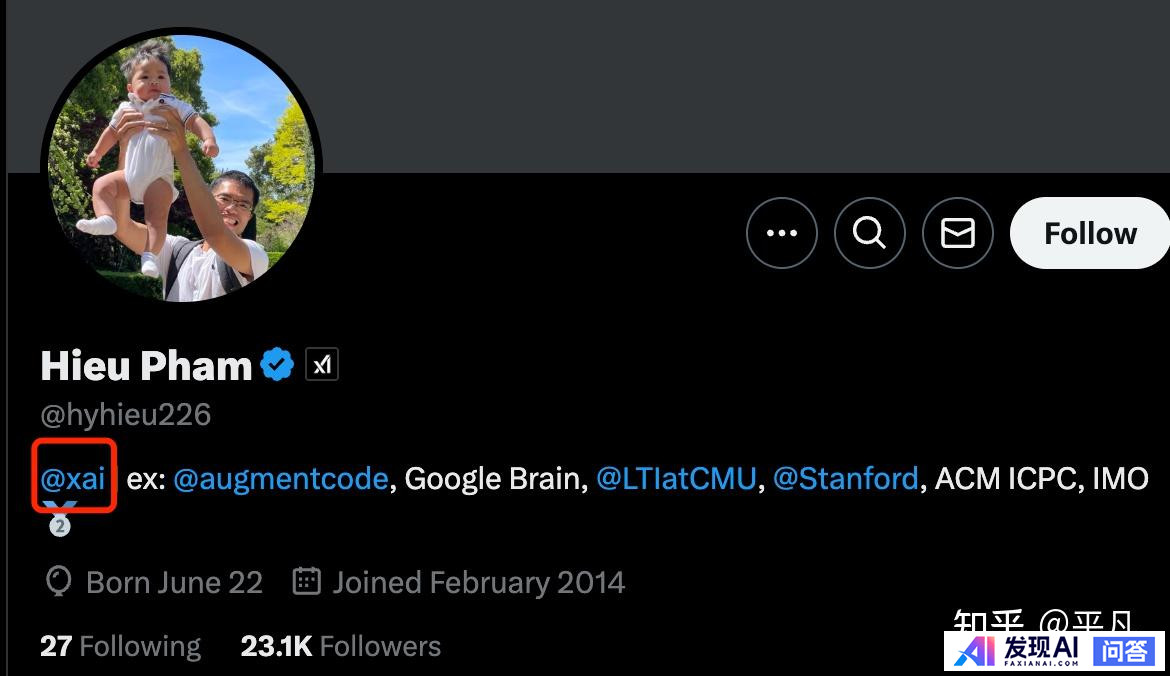View the 27 Following list
The height and width of the screenshot is (676, 1170).
pos(120,645)
